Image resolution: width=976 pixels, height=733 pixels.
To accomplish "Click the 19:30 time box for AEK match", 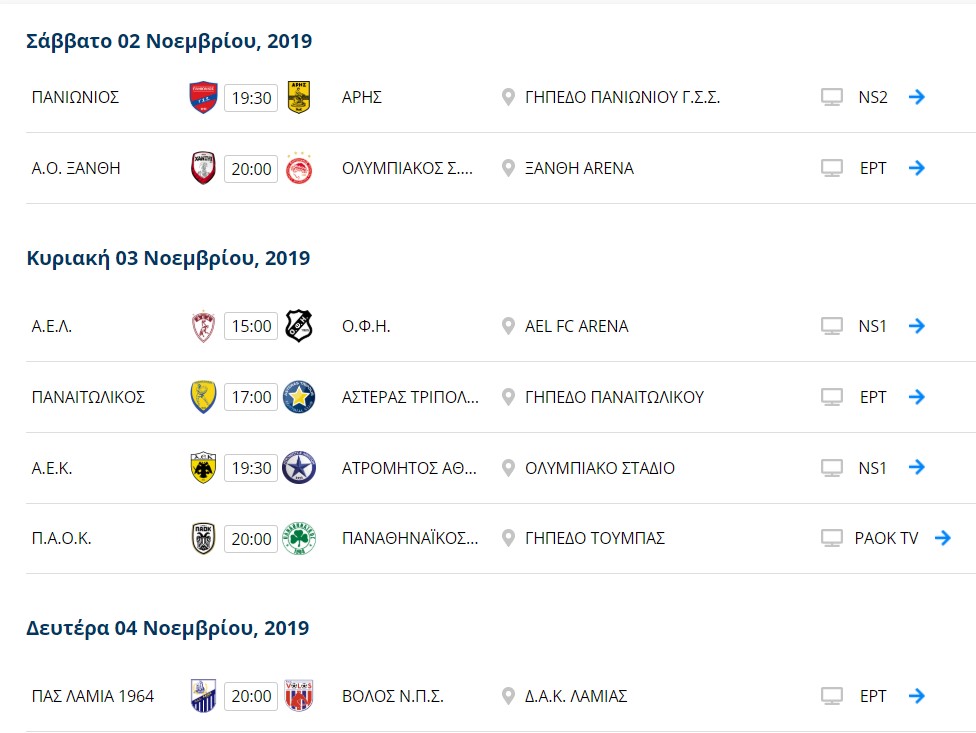I will 251,468.
